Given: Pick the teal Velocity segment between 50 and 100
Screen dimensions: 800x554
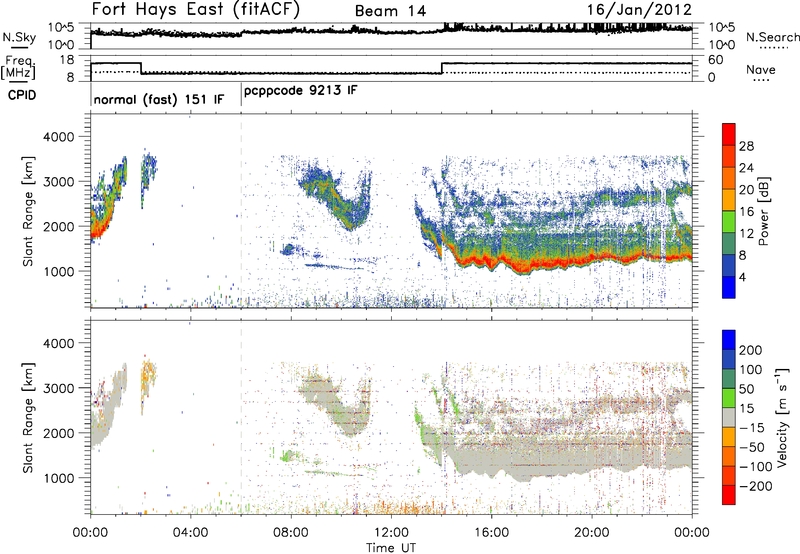Looking at the screenshot, I should click(729, 379).
